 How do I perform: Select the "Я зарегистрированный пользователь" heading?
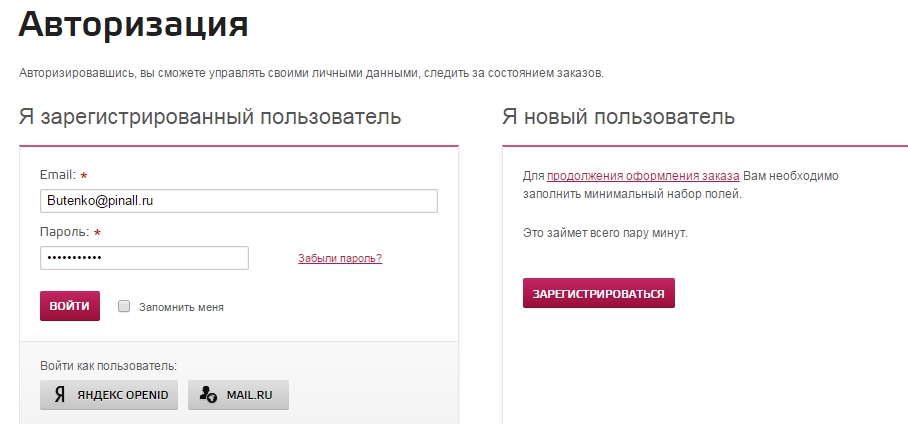tap(210, 117)
